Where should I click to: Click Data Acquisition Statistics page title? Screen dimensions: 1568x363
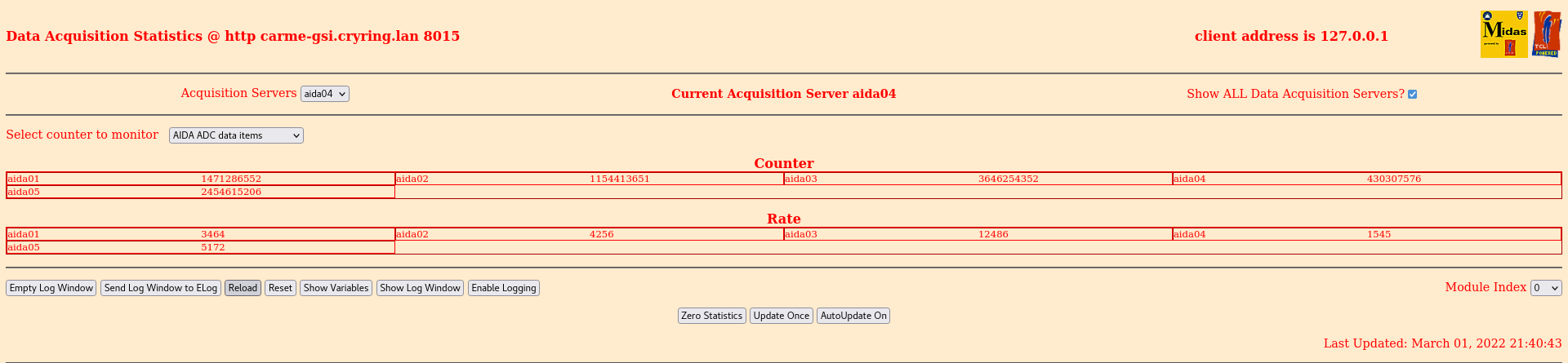(x=233, y=36)
